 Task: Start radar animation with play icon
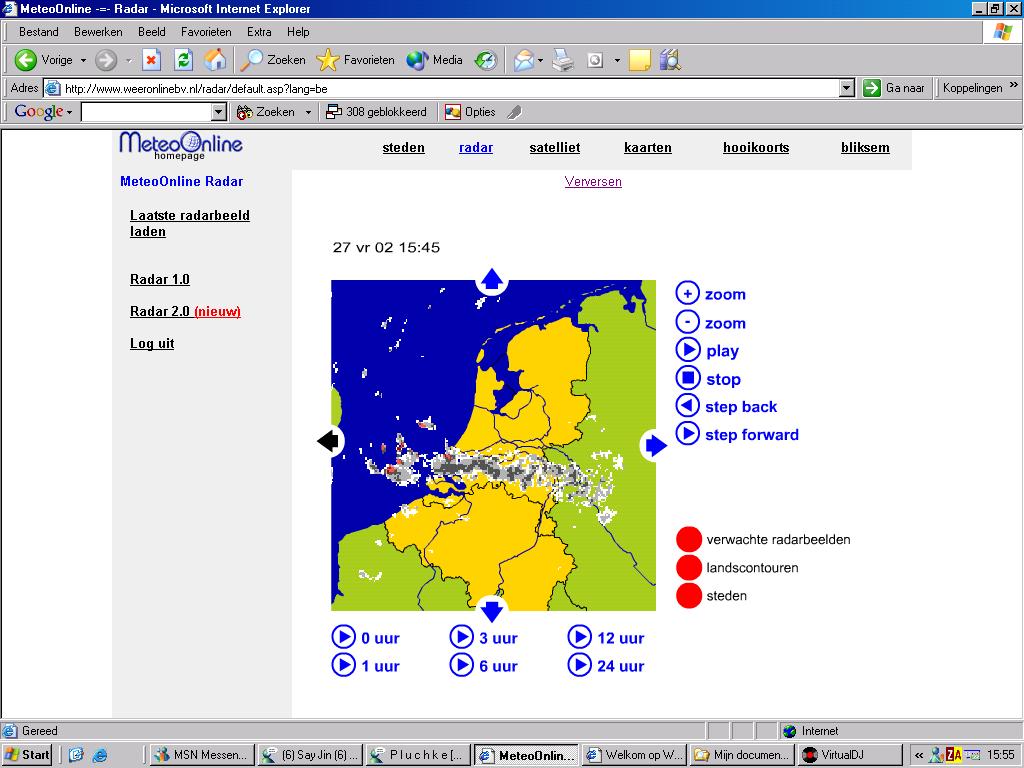point(687,350)
